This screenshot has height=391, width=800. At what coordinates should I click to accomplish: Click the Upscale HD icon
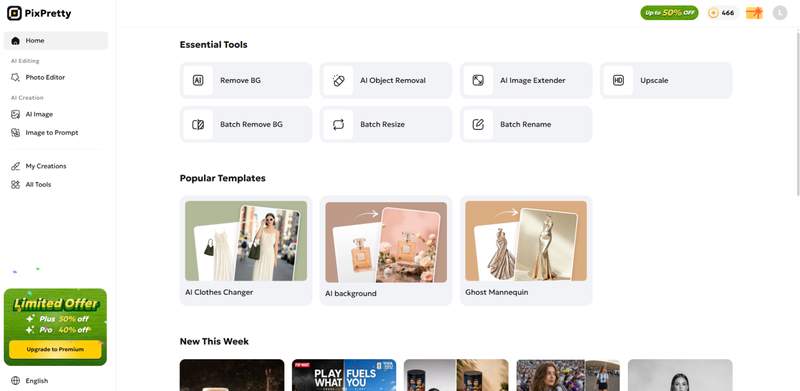tap(618, 80)
